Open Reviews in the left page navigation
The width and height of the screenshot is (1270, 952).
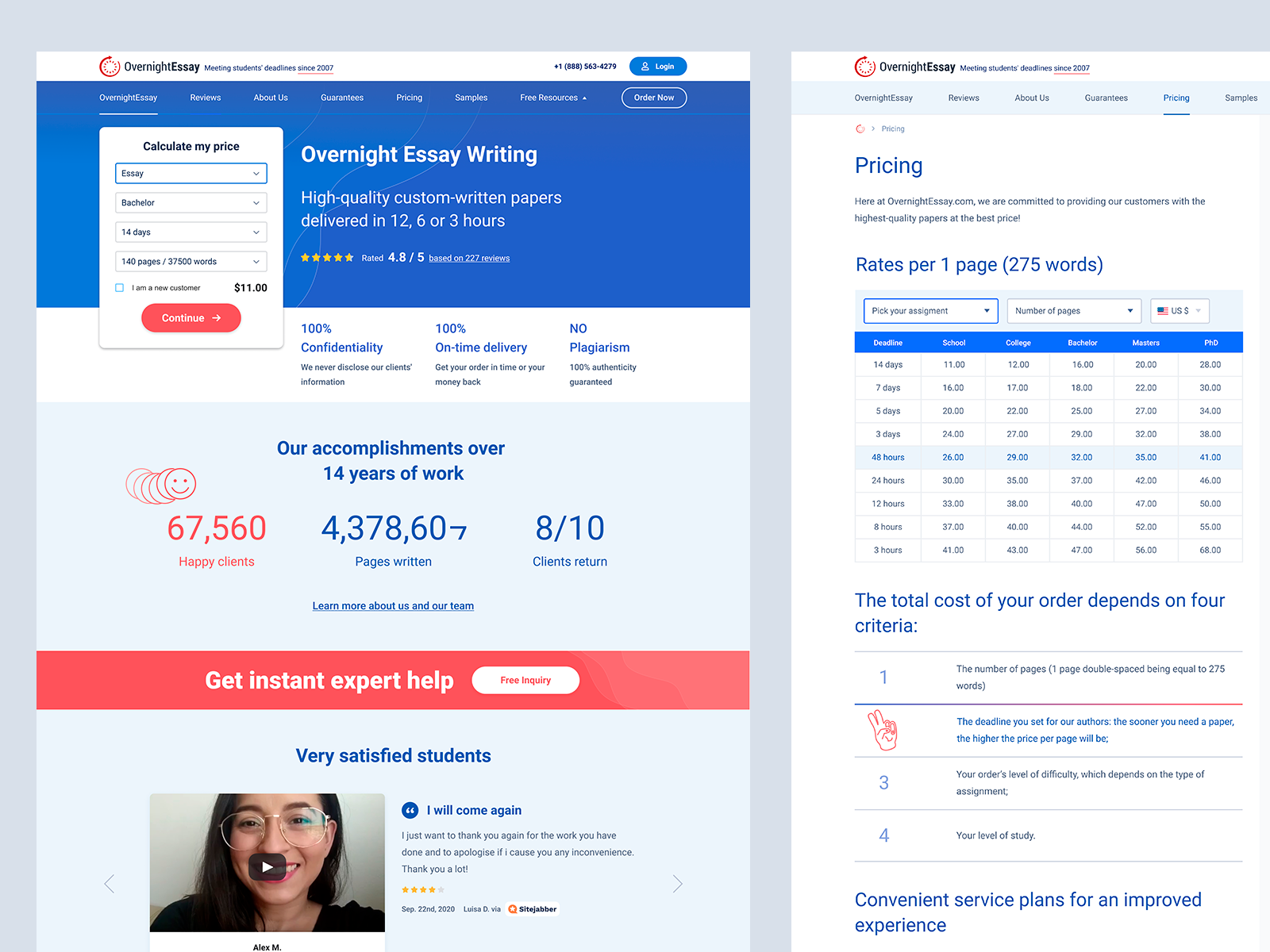(206, 98)
